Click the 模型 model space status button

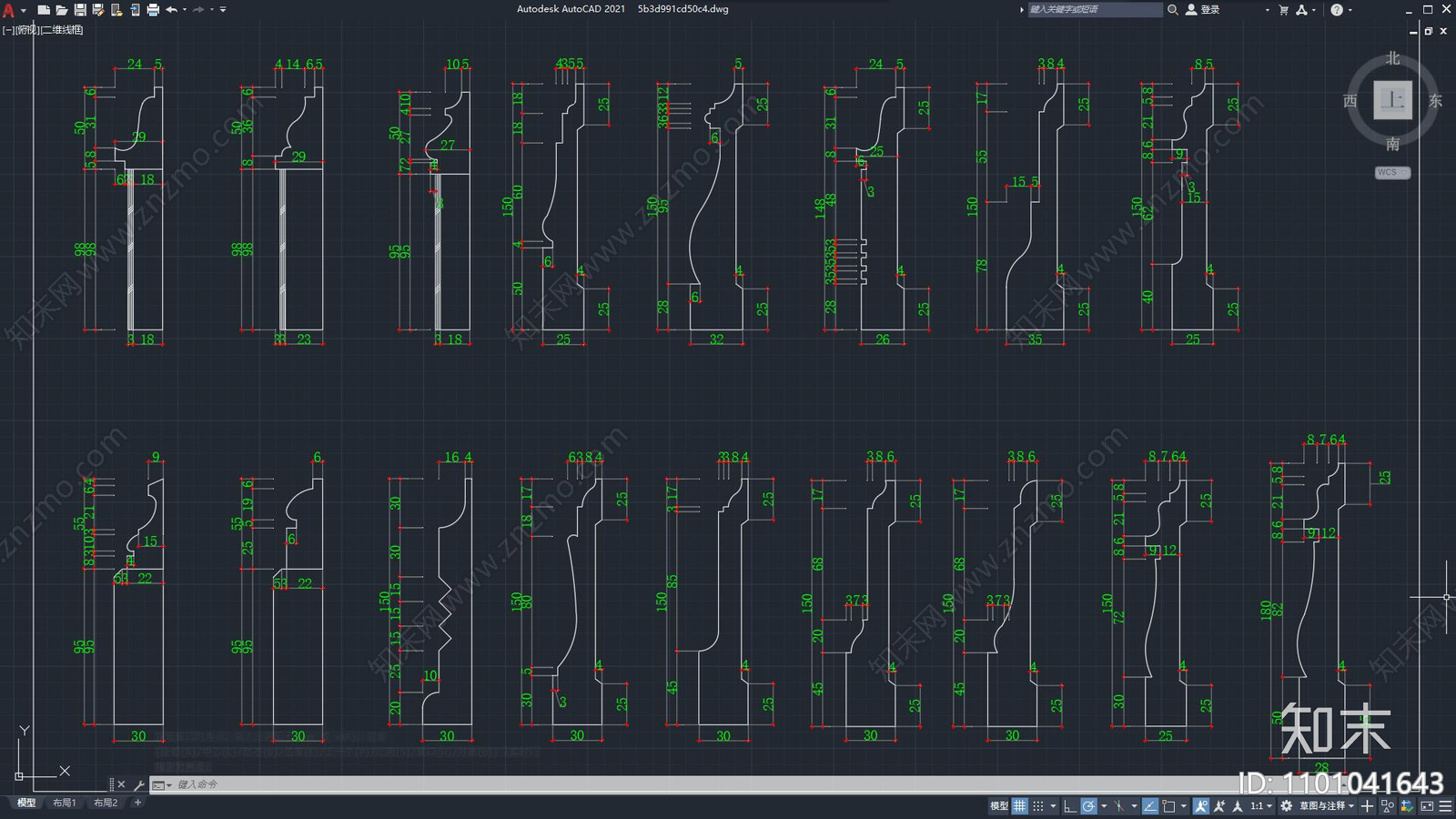click(999, 806)
